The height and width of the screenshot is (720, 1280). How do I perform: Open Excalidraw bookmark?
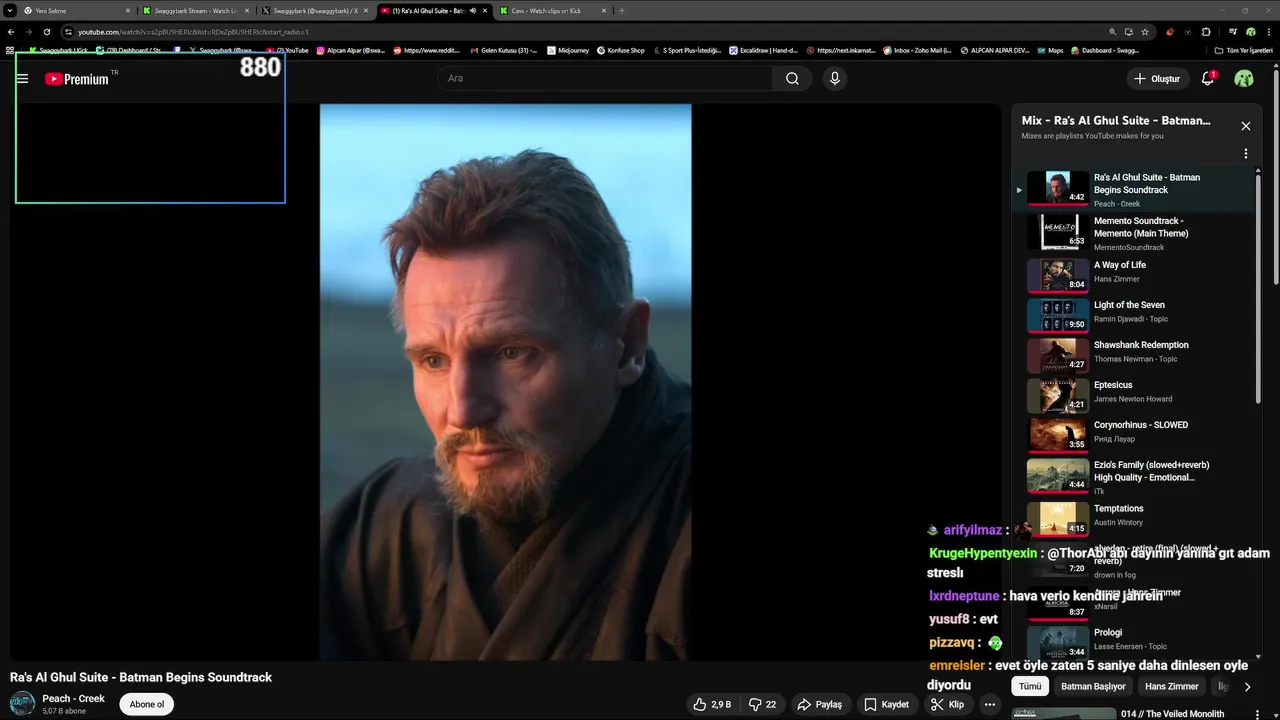click(763, 50)
